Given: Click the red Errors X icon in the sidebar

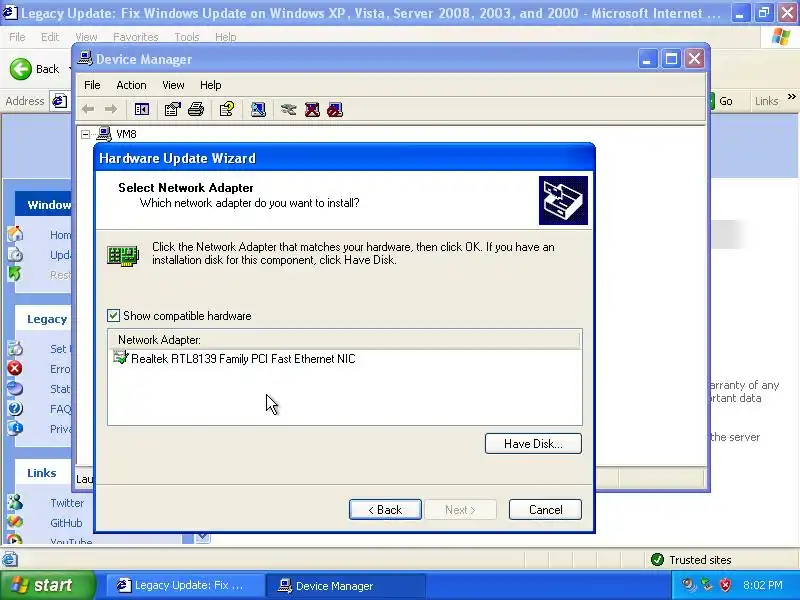Looking at the screenshot, I should click(15, 368).
